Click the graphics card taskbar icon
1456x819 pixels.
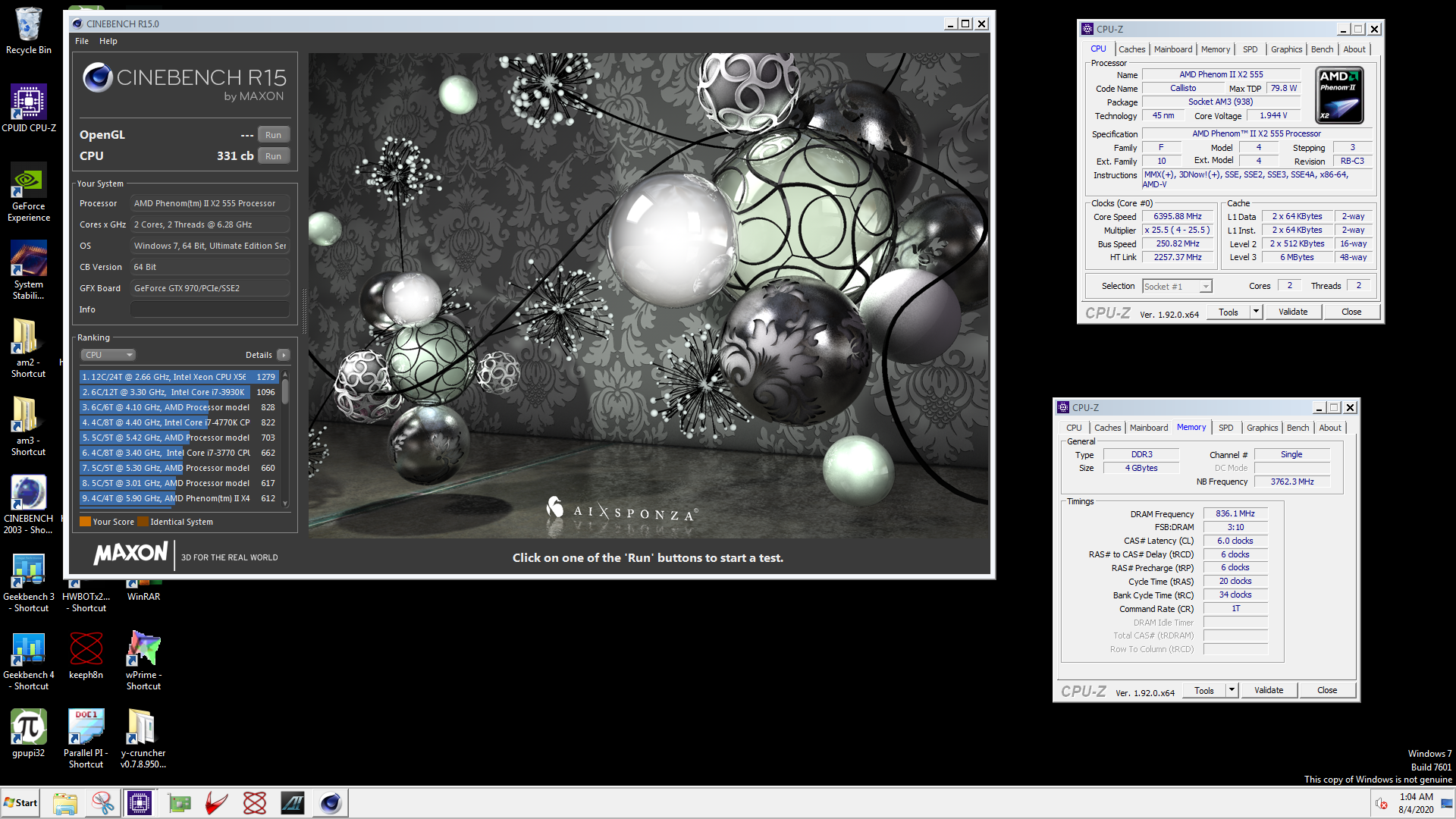[x=180, y=803]
